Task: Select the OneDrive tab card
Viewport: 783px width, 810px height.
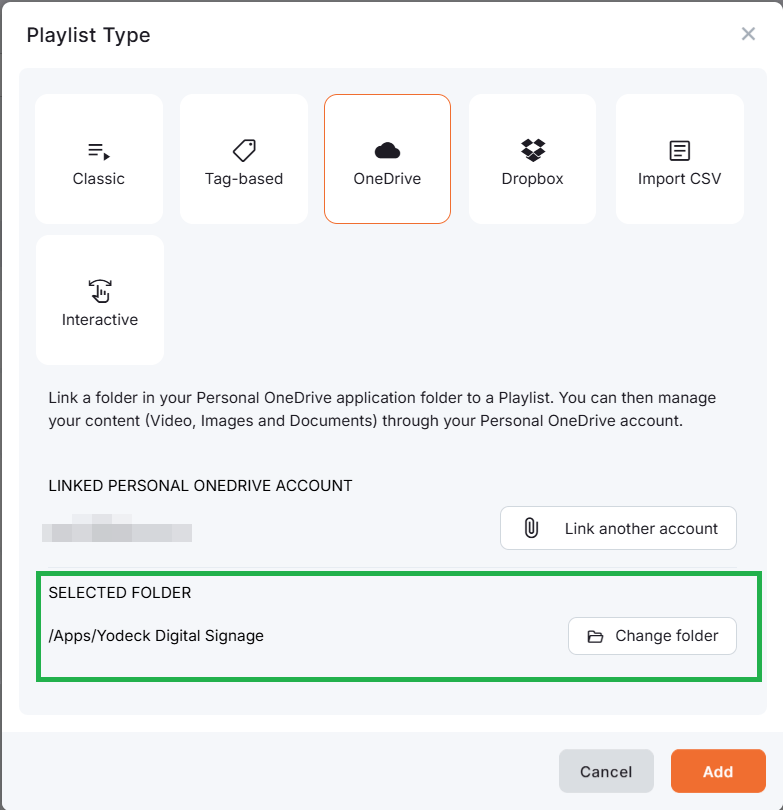Action: click(x=387, y=158)
